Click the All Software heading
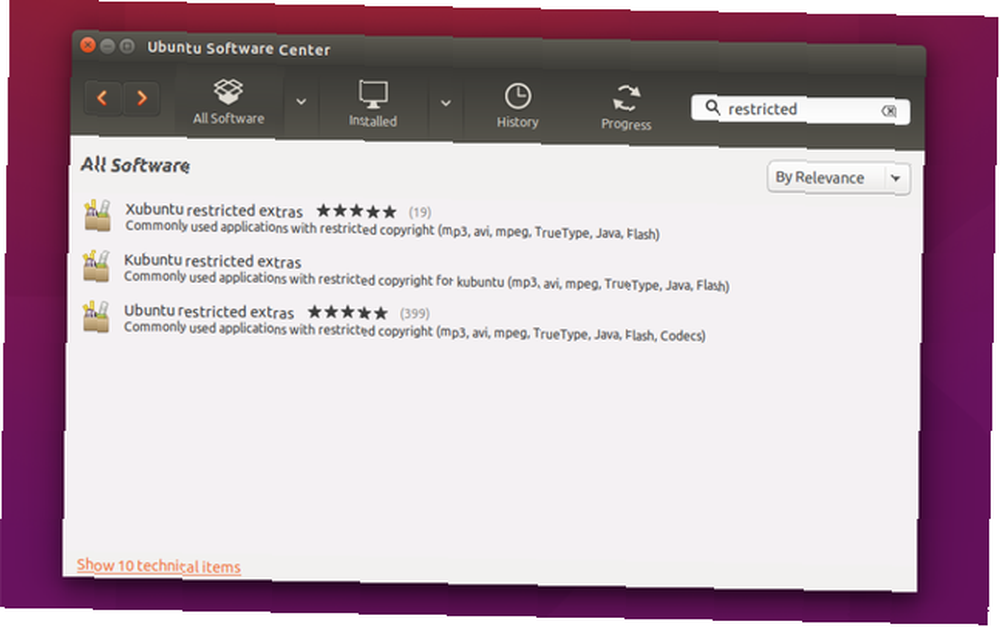This screenshot has width=1000, height=627. click(x=135, y=165)
